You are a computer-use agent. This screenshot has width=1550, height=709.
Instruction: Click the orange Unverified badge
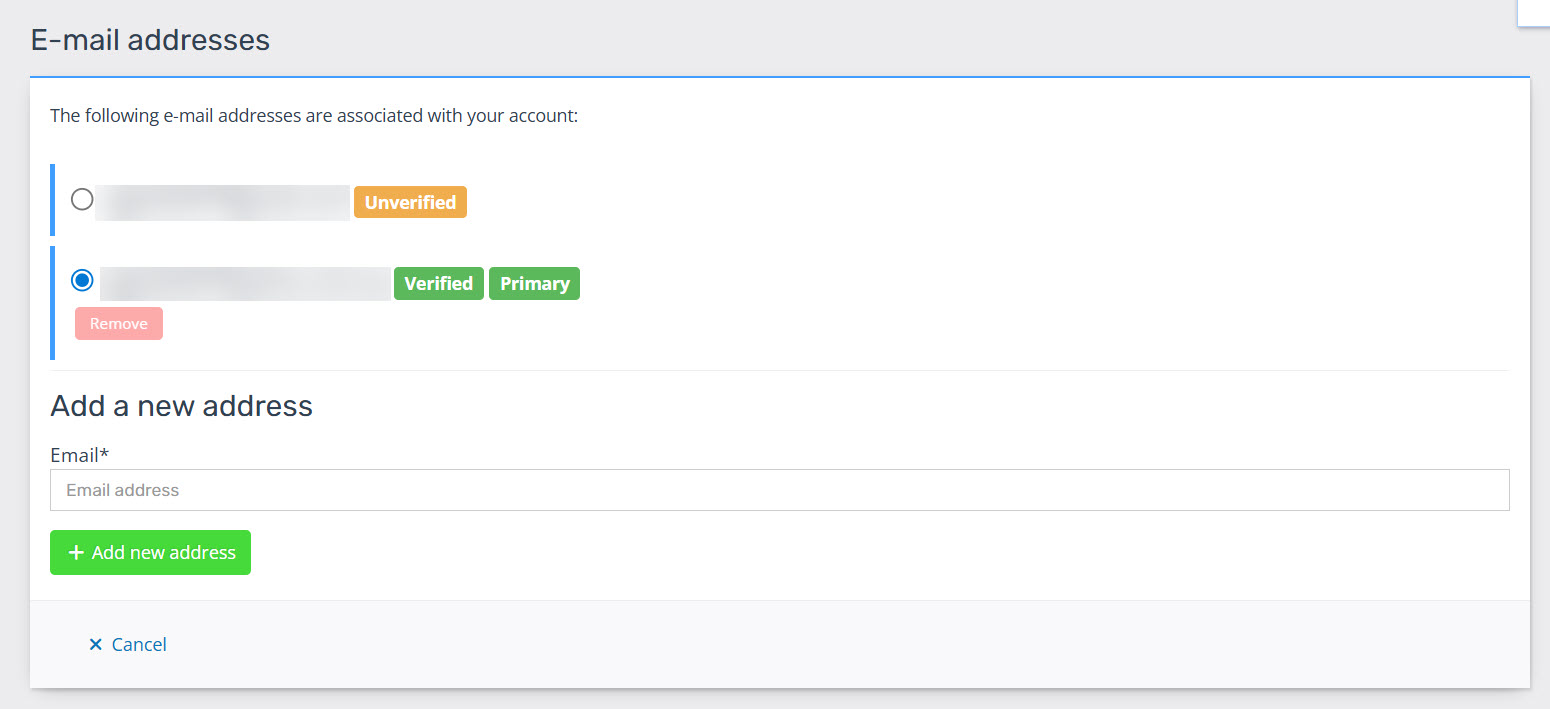410,202
